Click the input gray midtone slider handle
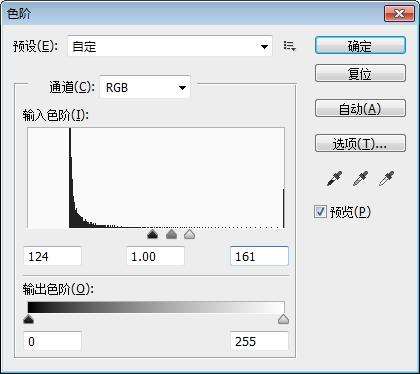This screenshot has height=374, width=420. pos(171,234)
